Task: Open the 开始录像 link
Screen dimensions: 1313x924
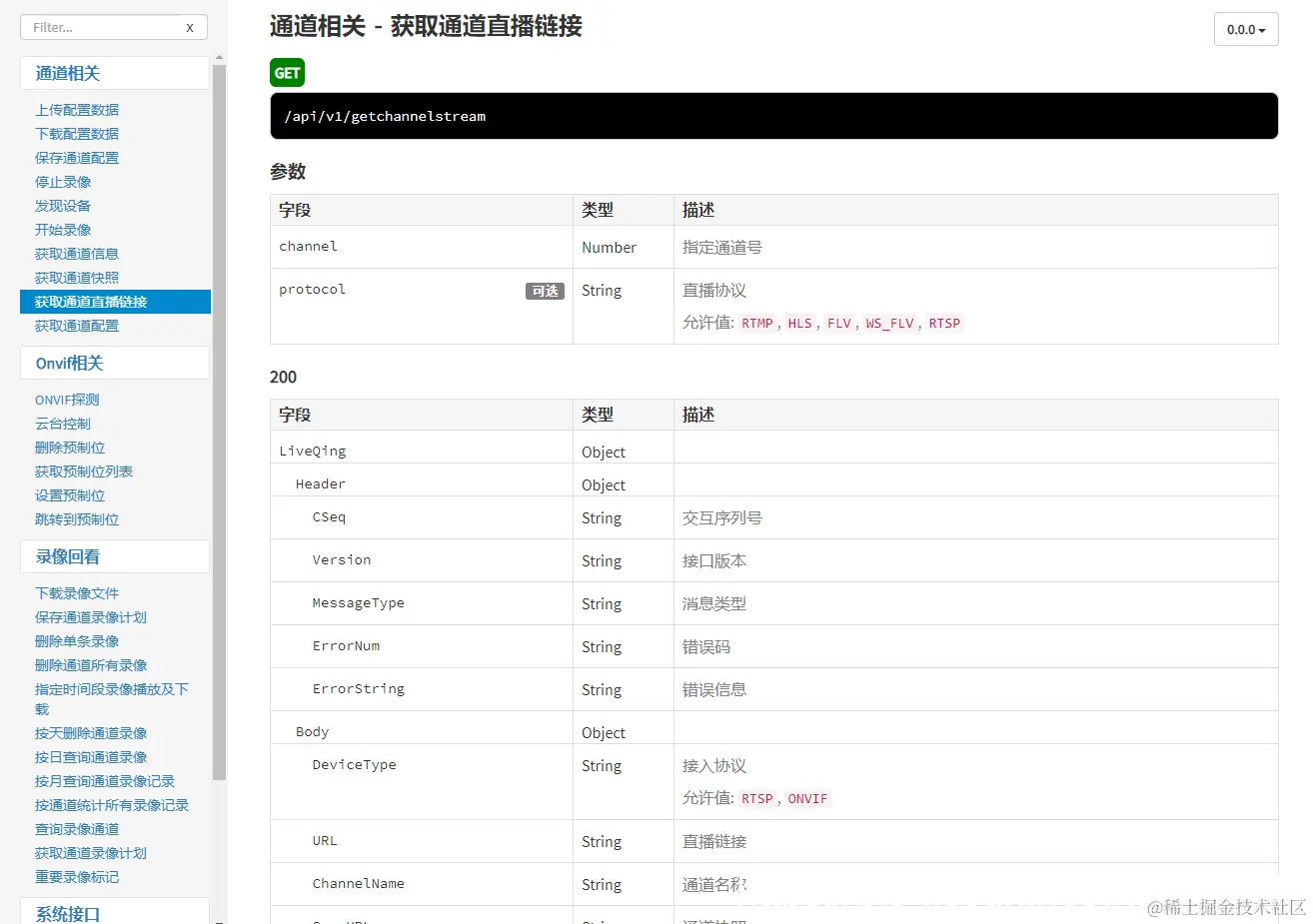Action: tap(63, 230)
